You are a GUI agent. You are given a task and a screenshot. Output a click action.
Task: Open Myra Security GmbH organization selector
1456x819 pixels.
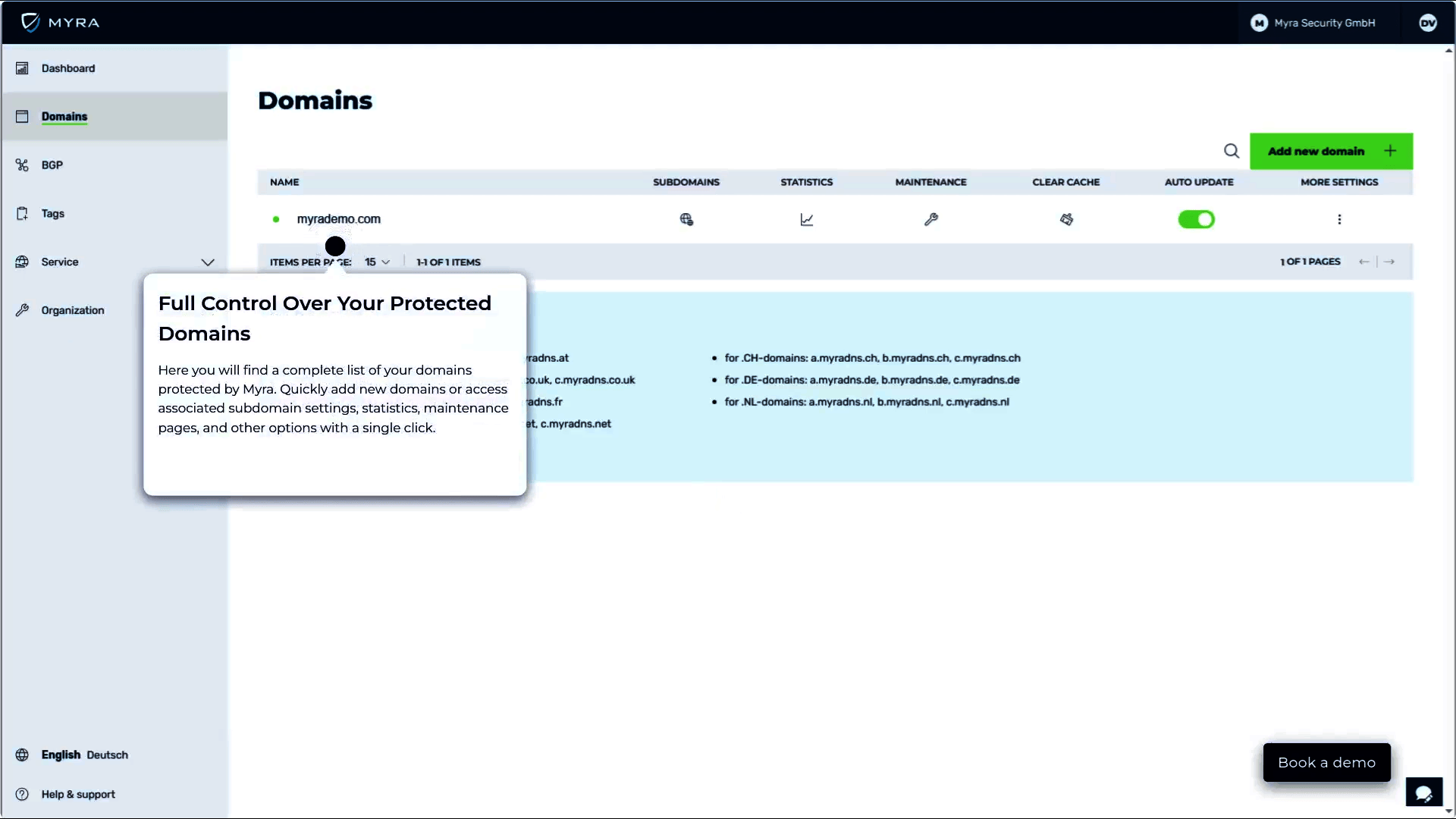click(1313, 23)
